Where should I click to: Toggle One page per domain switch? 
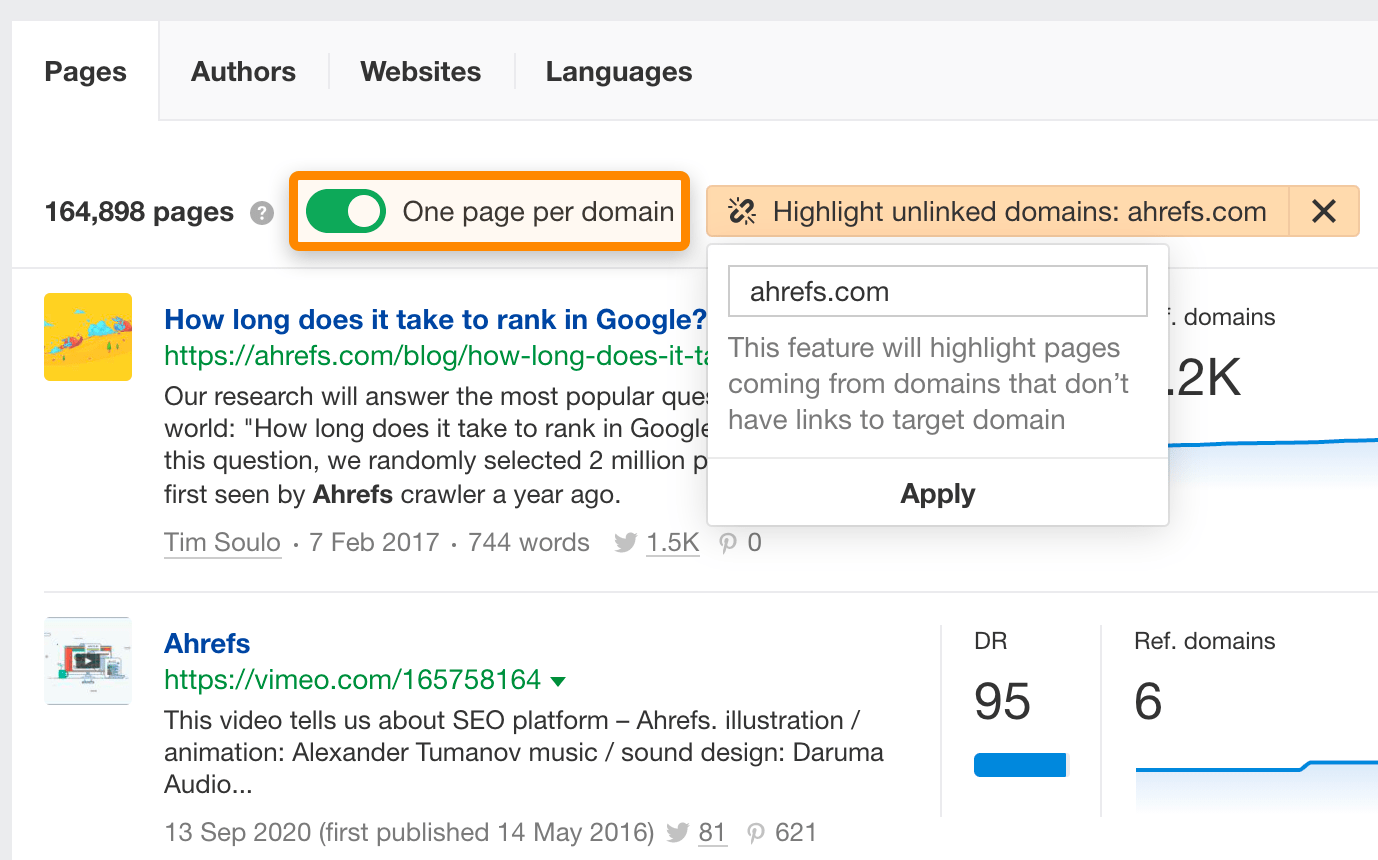click(345, 212)
